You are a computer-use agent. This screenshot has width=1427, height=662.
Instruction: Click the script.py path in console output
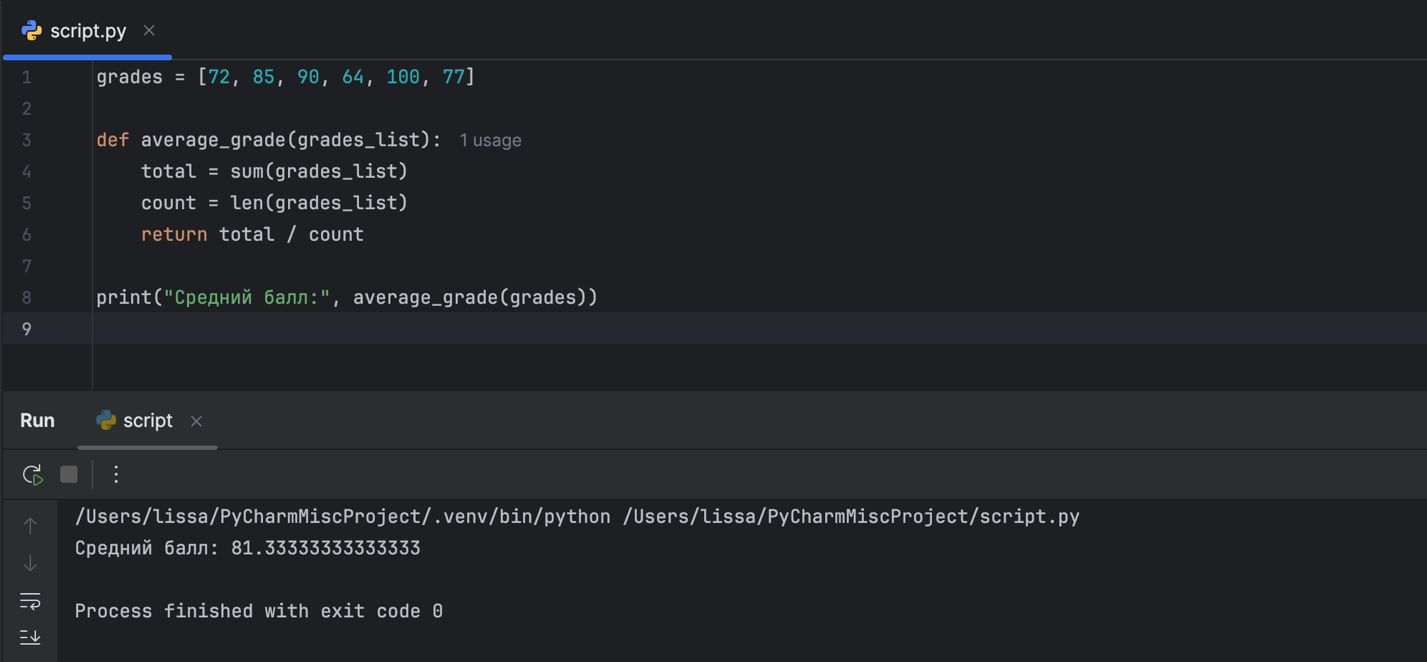(850, 517)
